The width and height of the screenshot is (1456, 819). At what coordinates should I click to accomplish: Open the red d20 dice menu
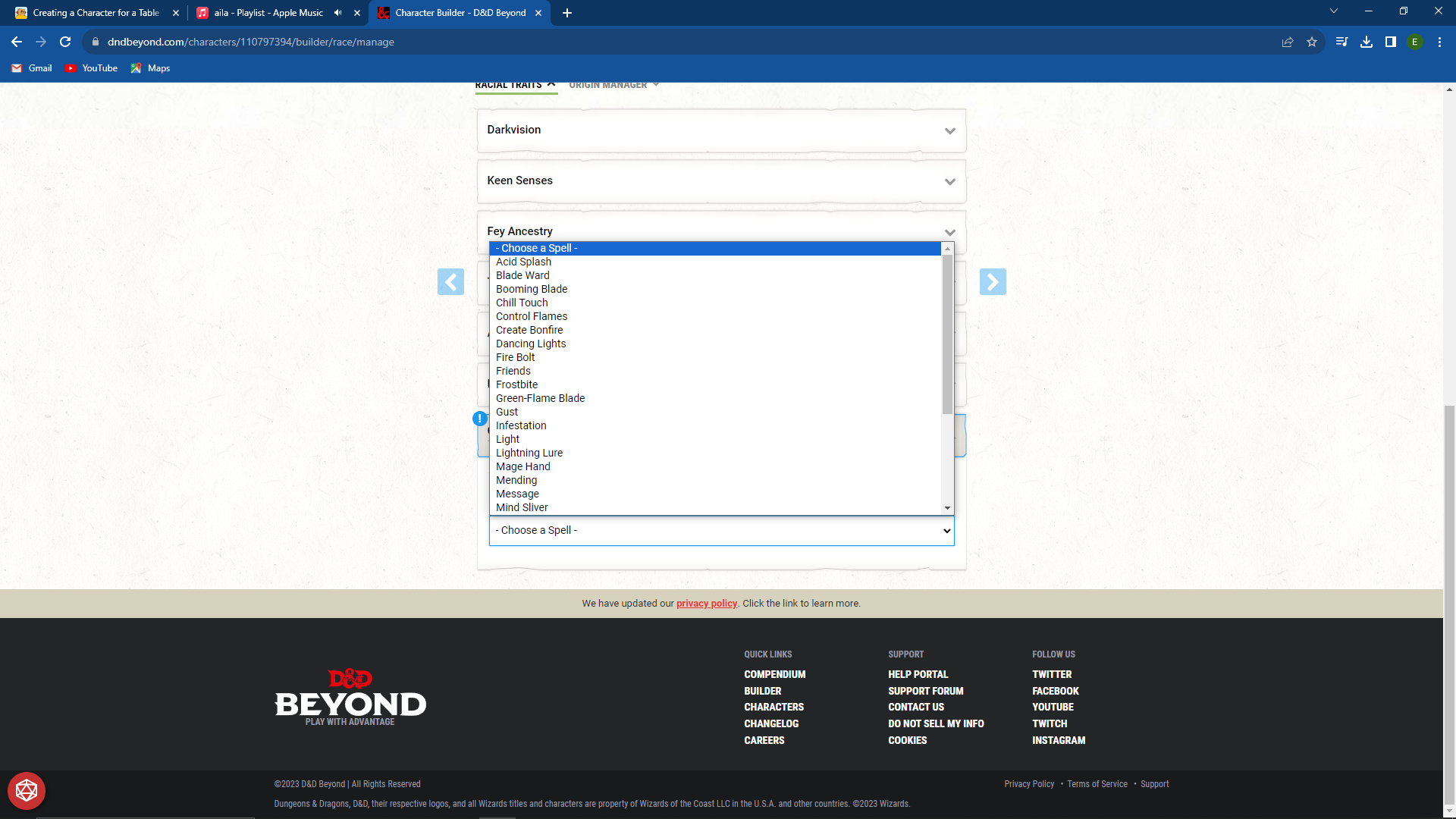point(26,790)
